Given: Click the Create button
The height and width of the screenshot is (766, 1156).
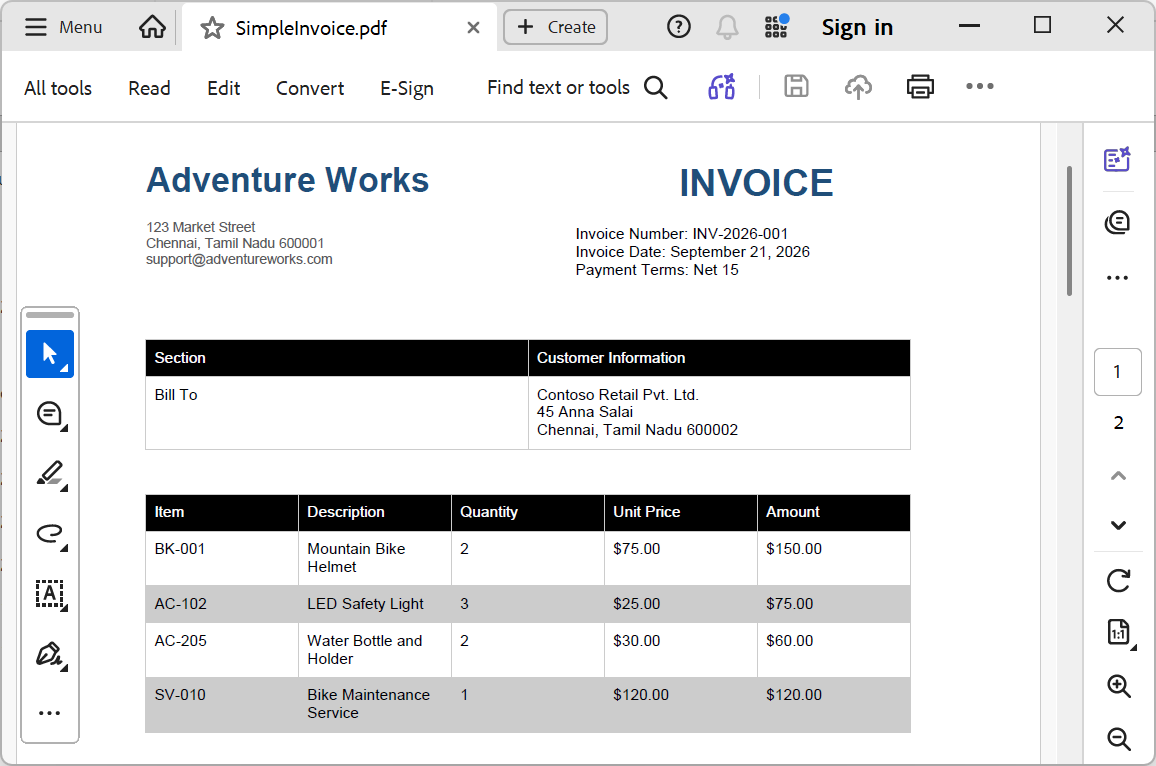Looking at the screenshot, I should (x=555, y=27).
